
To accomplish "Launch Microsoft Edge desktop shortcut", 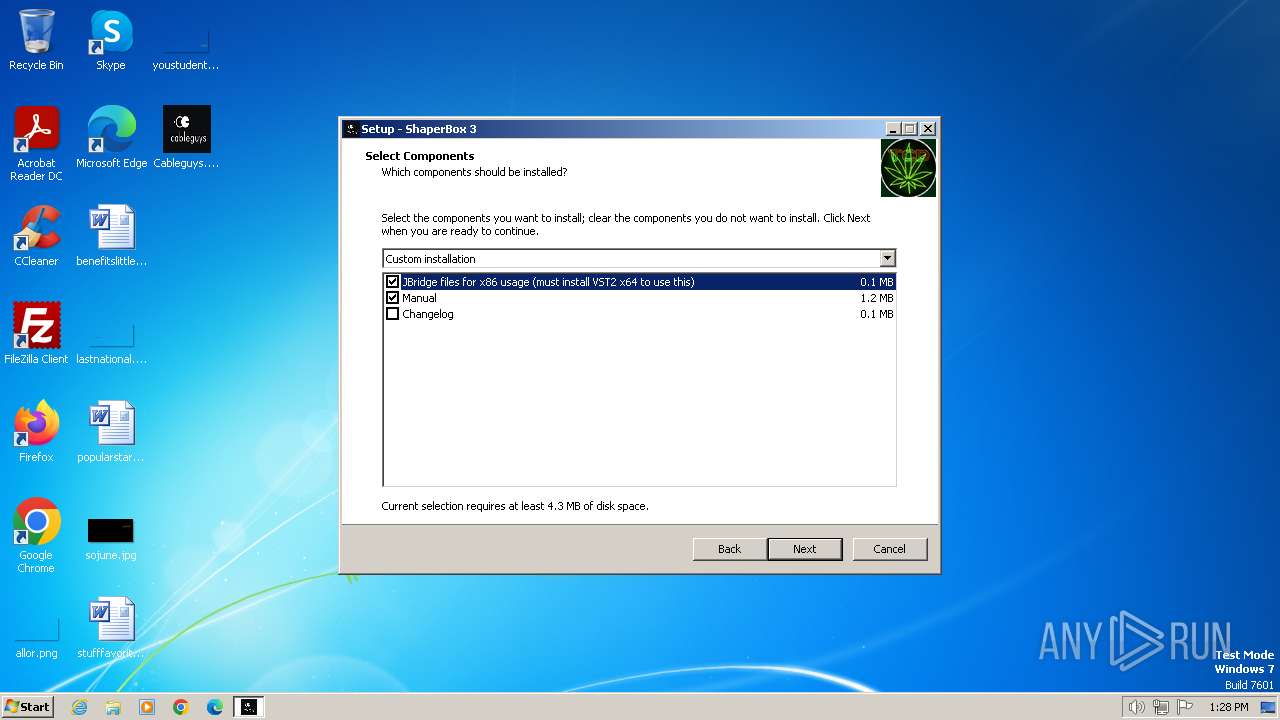I will point(111,138).
